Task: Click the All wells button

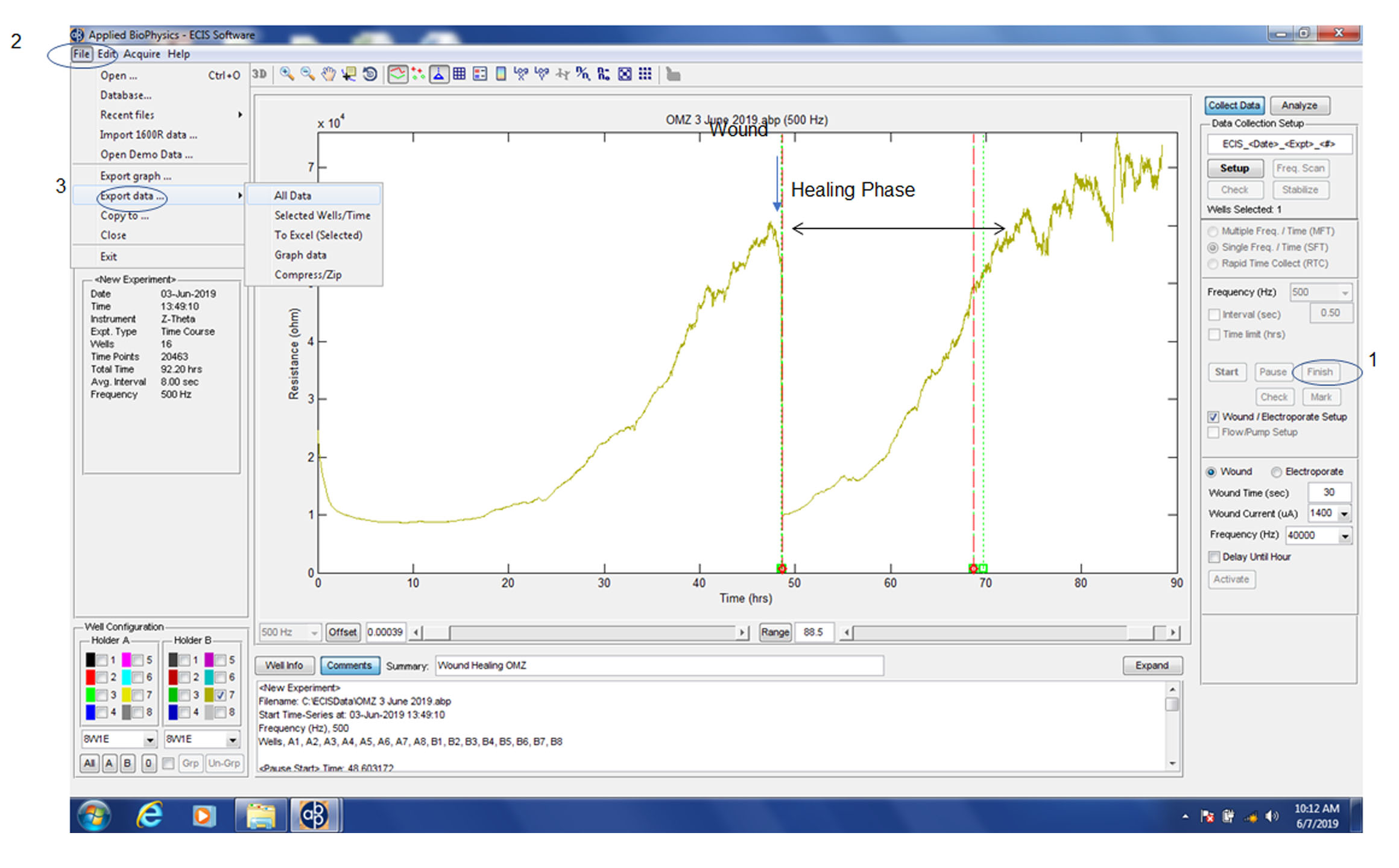Action: pyautogui.click(x=89, y=763)
